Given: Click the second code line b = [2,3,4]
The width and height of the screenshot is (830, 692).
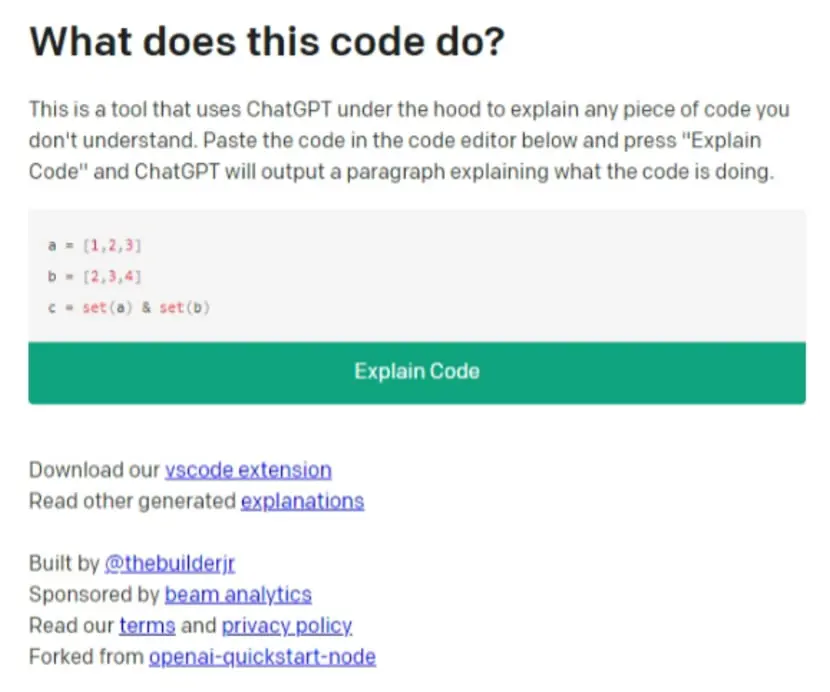Looking at the screenshot, I should (x=95, y=276).
